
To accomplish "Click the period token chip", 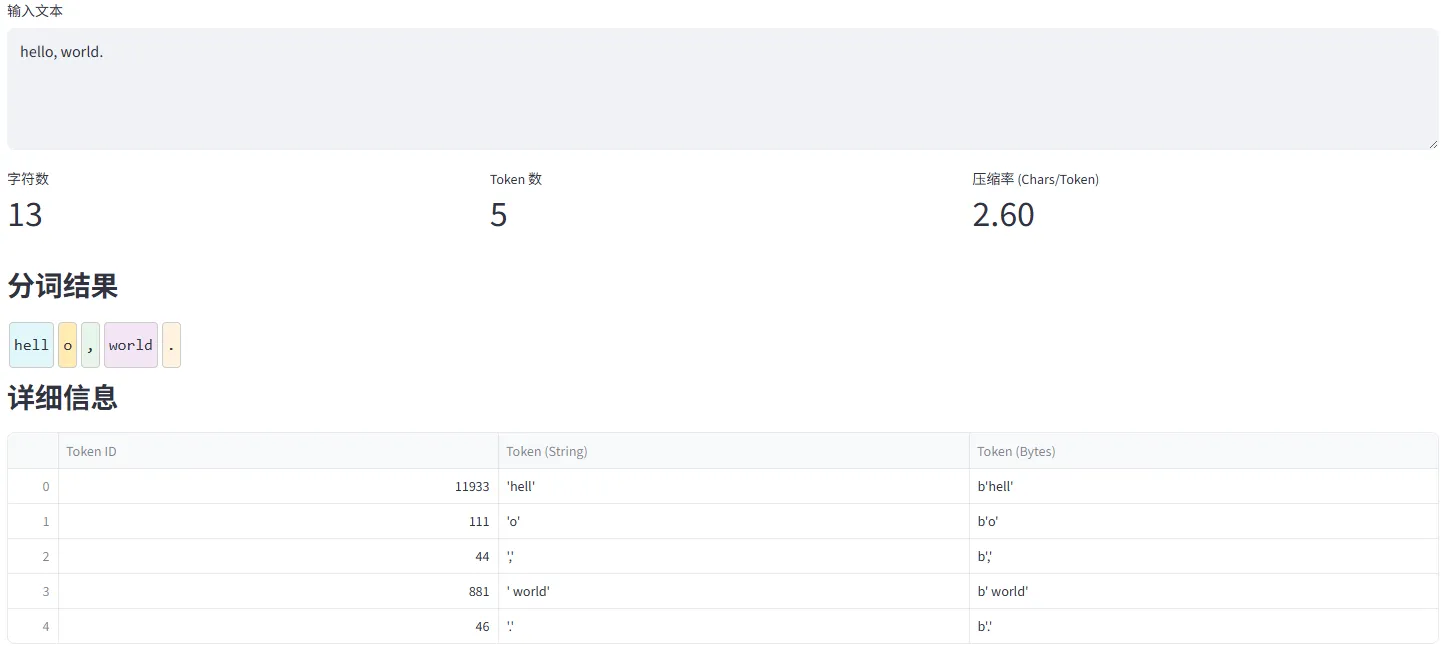I will (171, 345).
